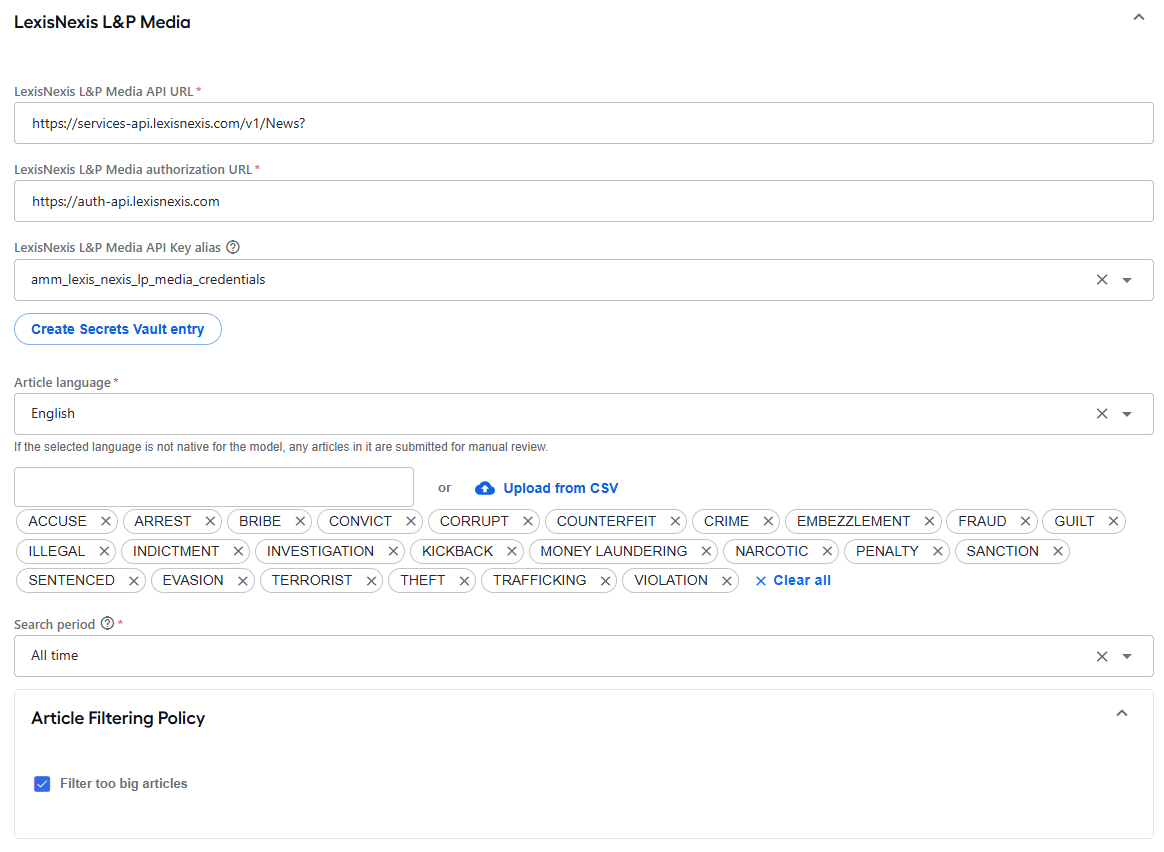Image resolution: width=1164 pixels, height=852 pixels.
Task: Remove the ARREST keyword chip
Action: pyautogui.click(x=210, y=522)
